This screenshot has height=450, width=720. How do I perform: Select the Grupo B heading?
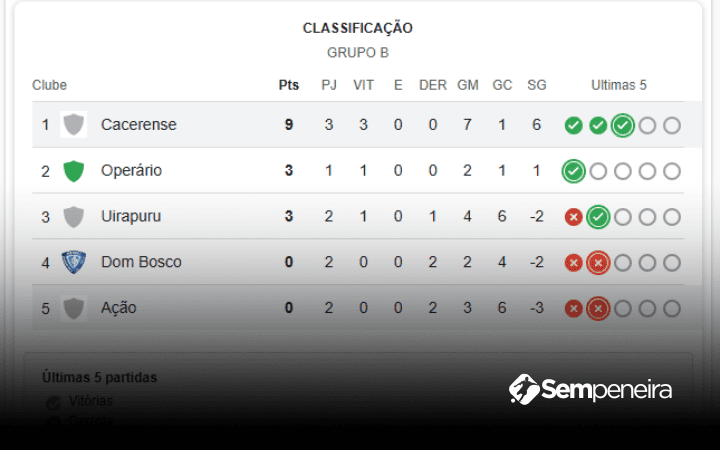pyautogui.click(x=358, y=52)
